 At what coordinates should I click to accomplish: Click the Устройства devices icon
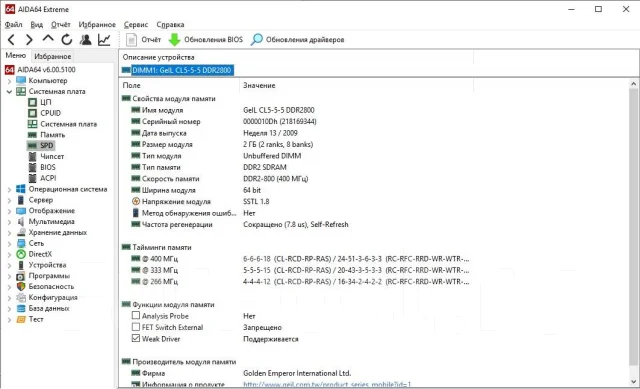(21, 265)
